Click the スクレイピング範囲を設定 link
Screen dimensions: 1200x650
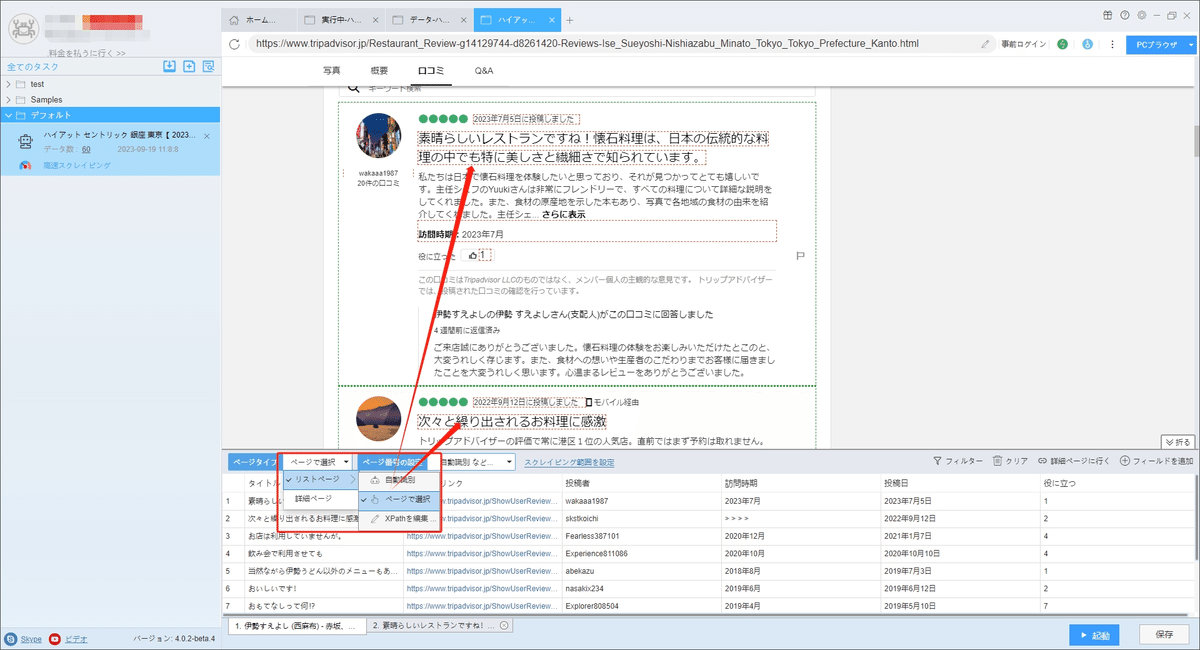(x=569, y=462)
